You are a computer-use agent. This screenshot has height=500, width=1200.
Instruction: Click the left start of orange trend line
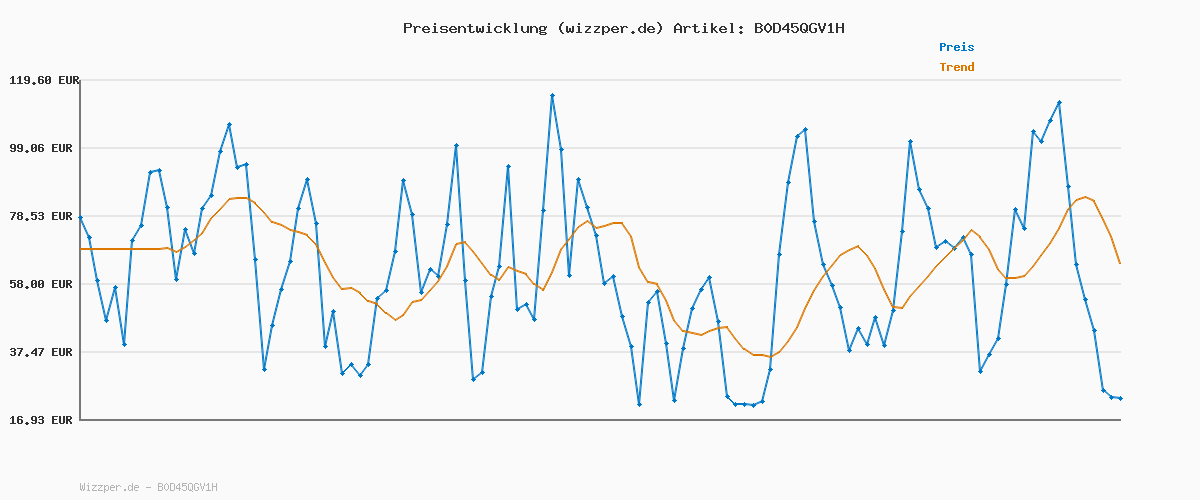81,248
